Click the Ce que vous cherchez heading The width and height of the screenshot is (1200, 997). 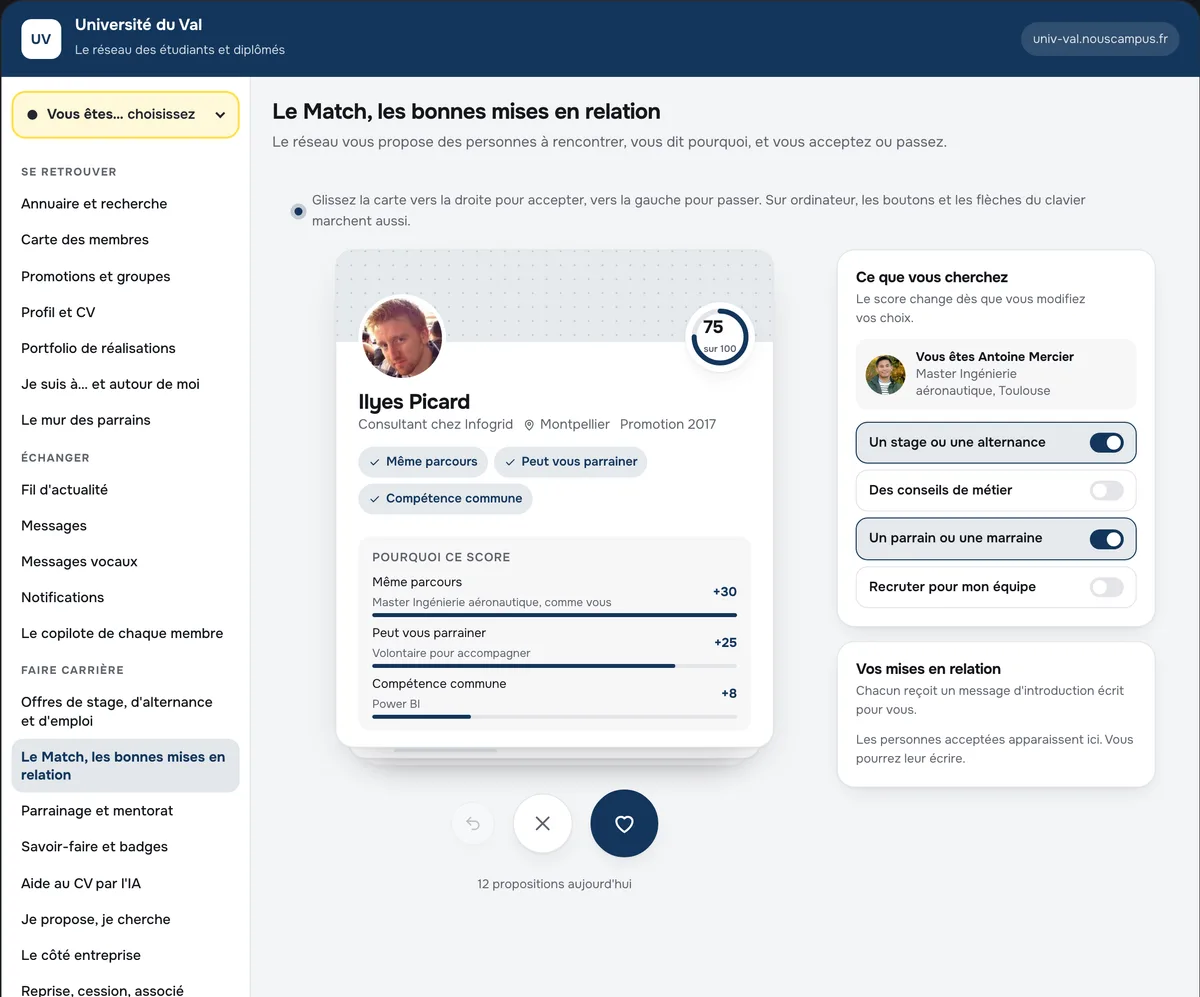pos(932,277)
